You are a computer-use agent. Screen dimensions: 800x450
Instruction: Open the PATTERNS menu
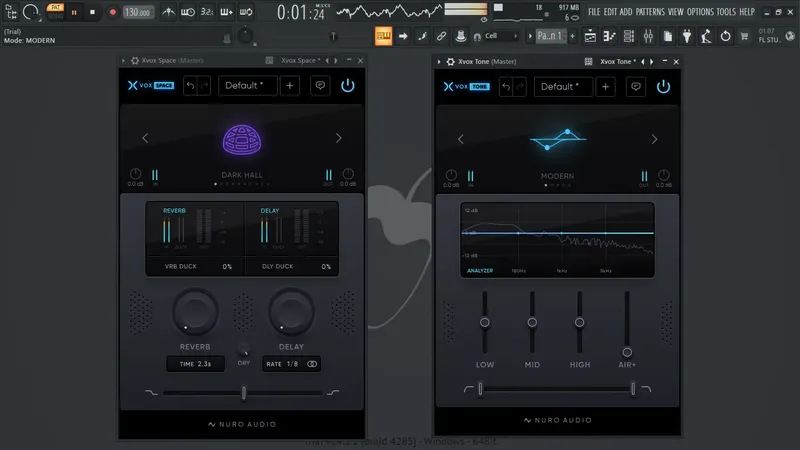(650, 12)
